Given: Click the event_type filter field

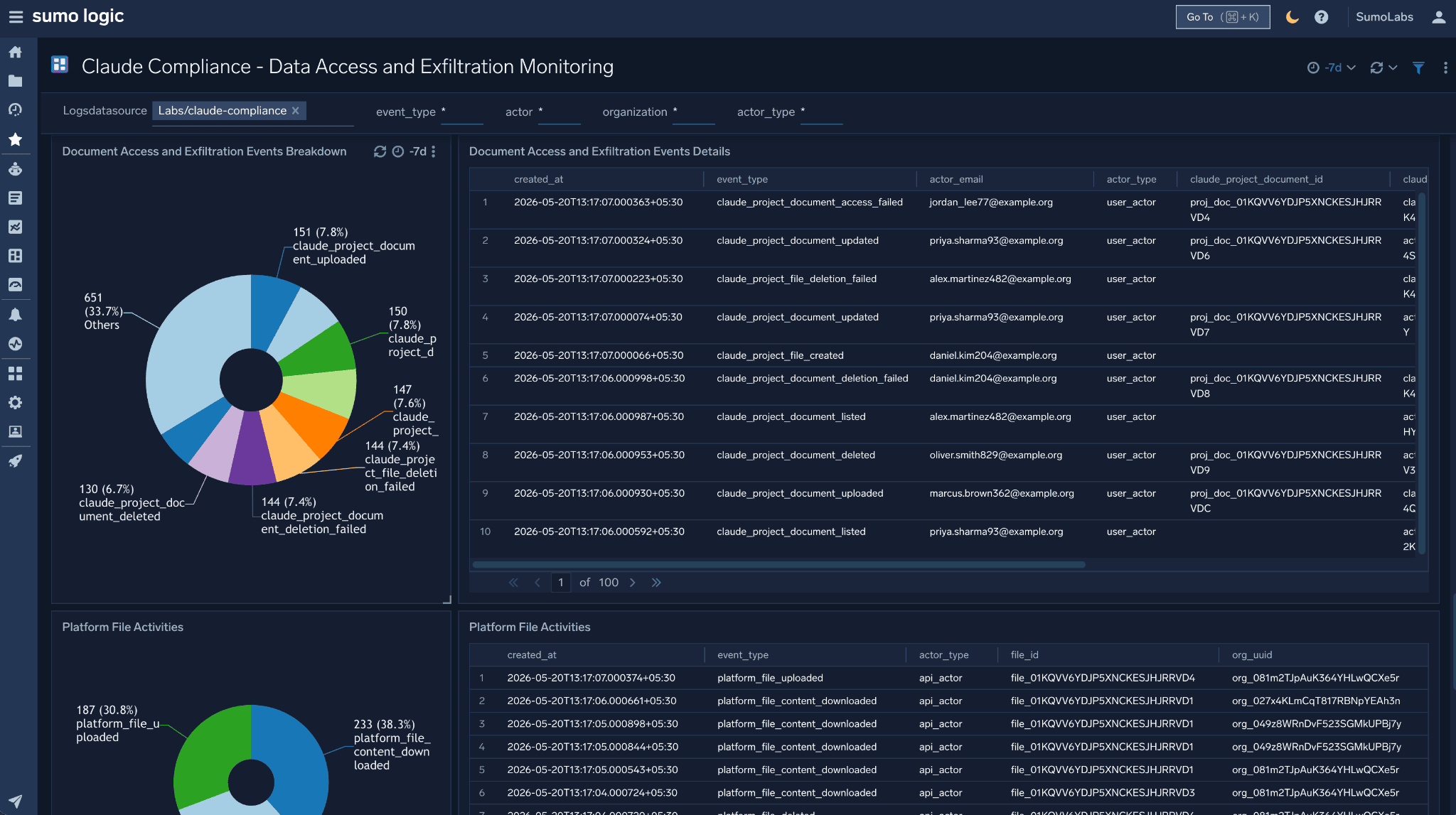Looking at the screenshot, I should 462,112.
